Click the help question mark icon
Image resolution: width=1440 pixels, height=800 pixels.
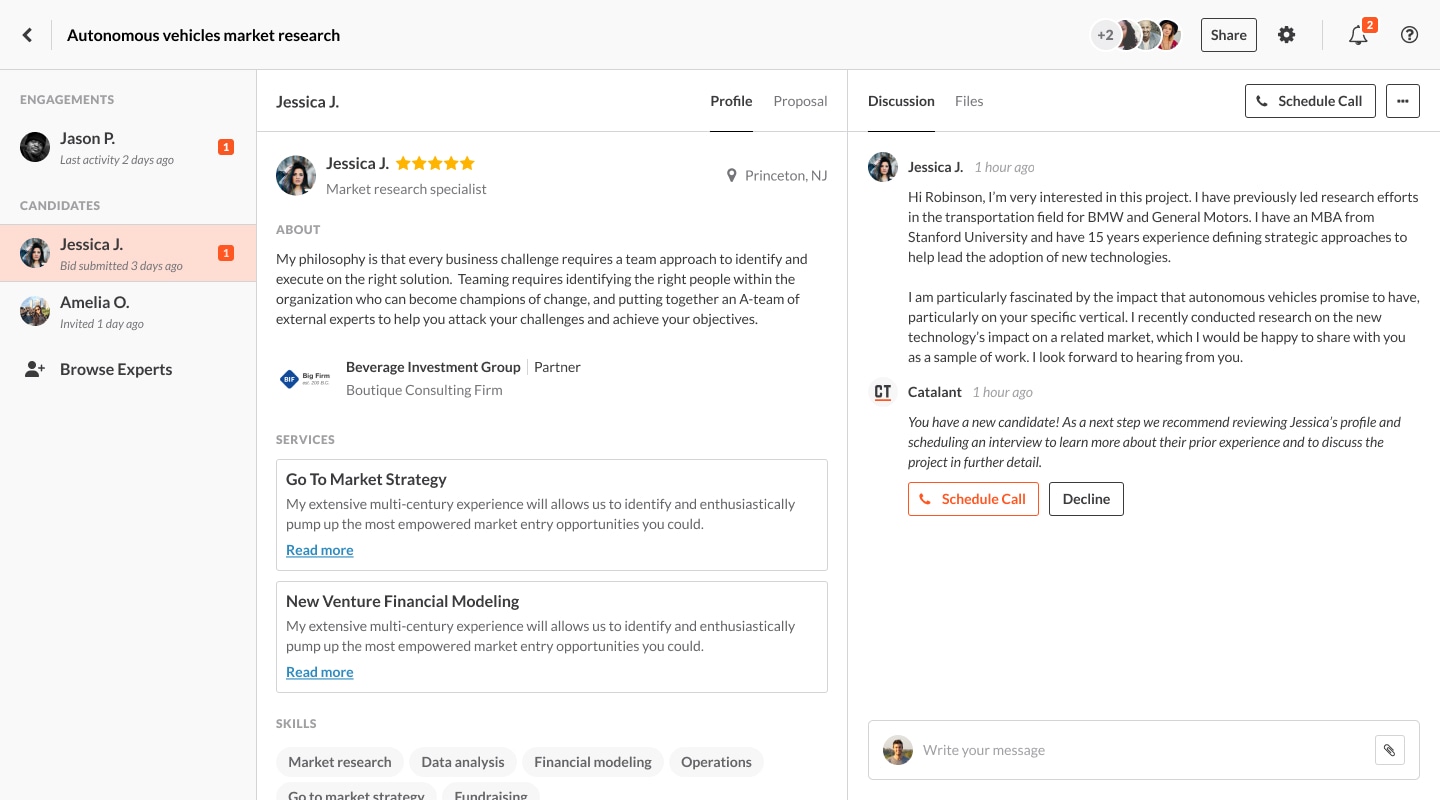pyautogui.click(x=1409, y=34)
